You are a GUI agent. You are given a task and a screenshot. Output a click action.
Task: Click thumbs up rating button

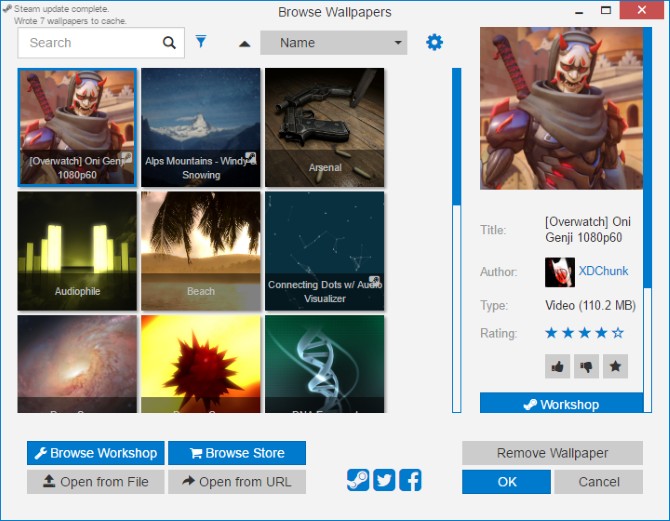tap(557, 366)
